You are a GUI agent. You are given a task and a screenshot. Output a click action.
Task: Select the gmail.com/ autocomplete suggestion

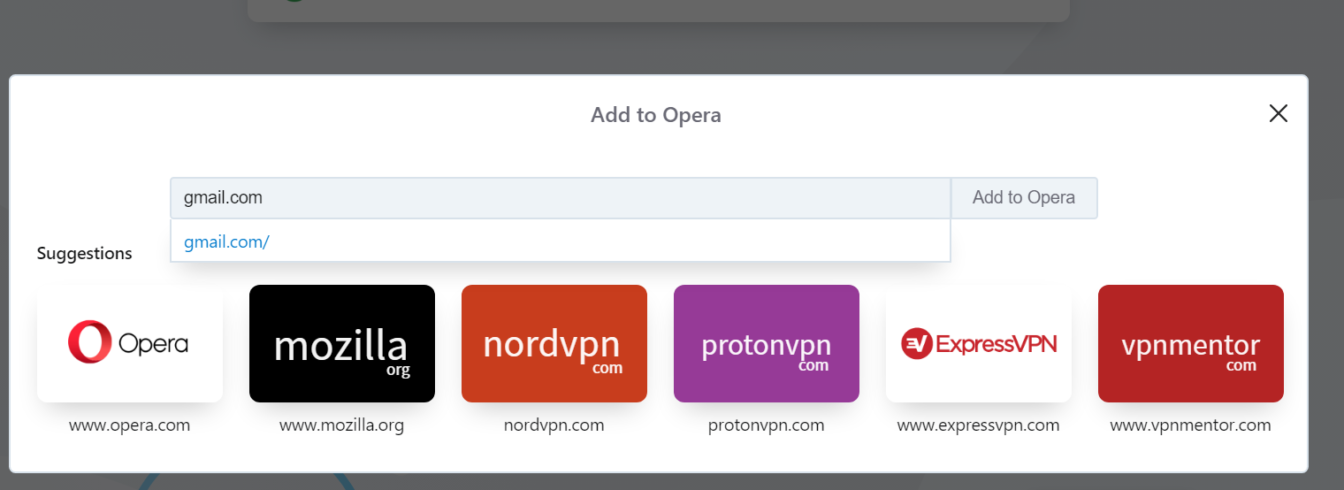[227, 241]
